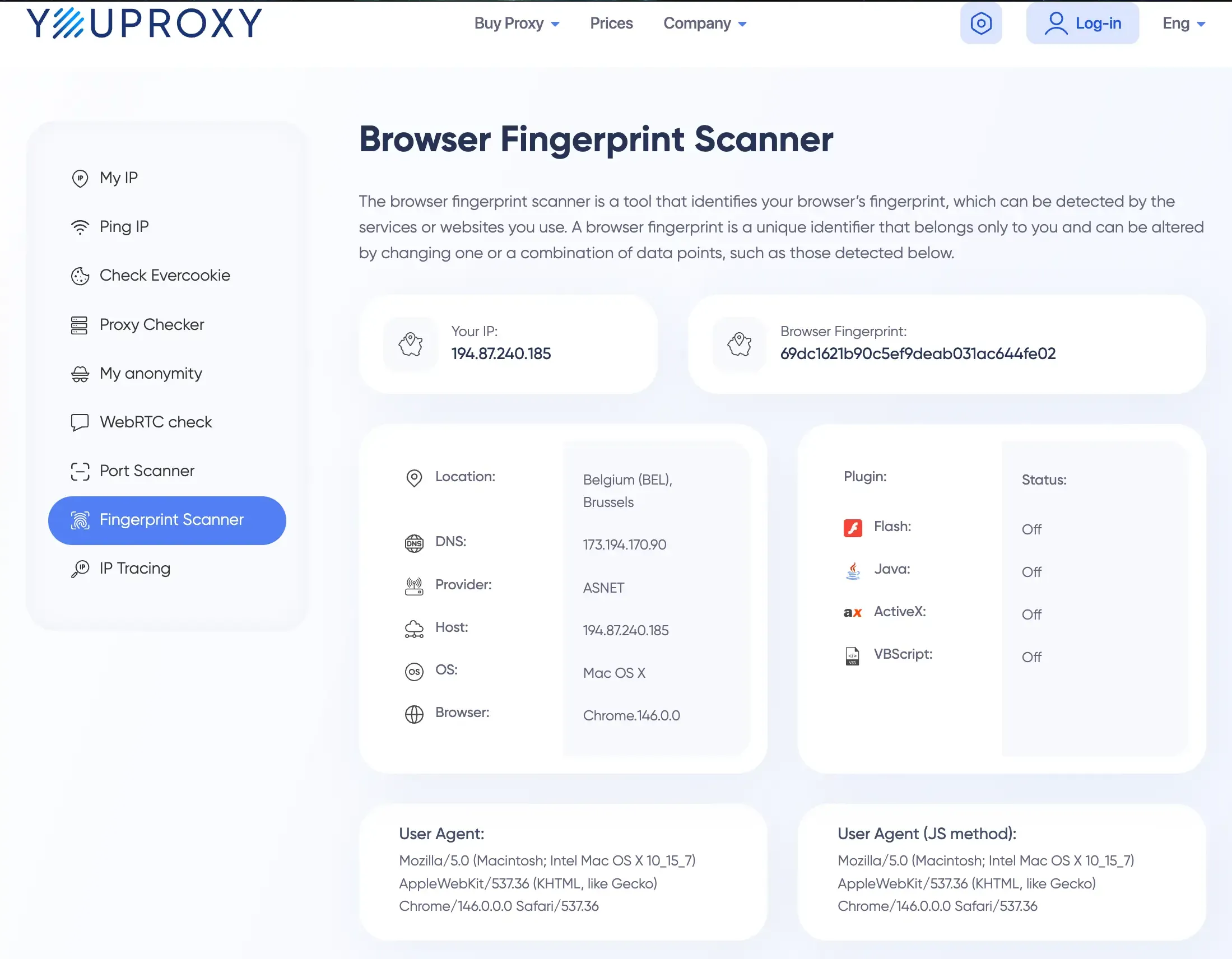Viewport: 1232px width, 959px height.
Task: Click the Your IP card icon
Action: 410,344
